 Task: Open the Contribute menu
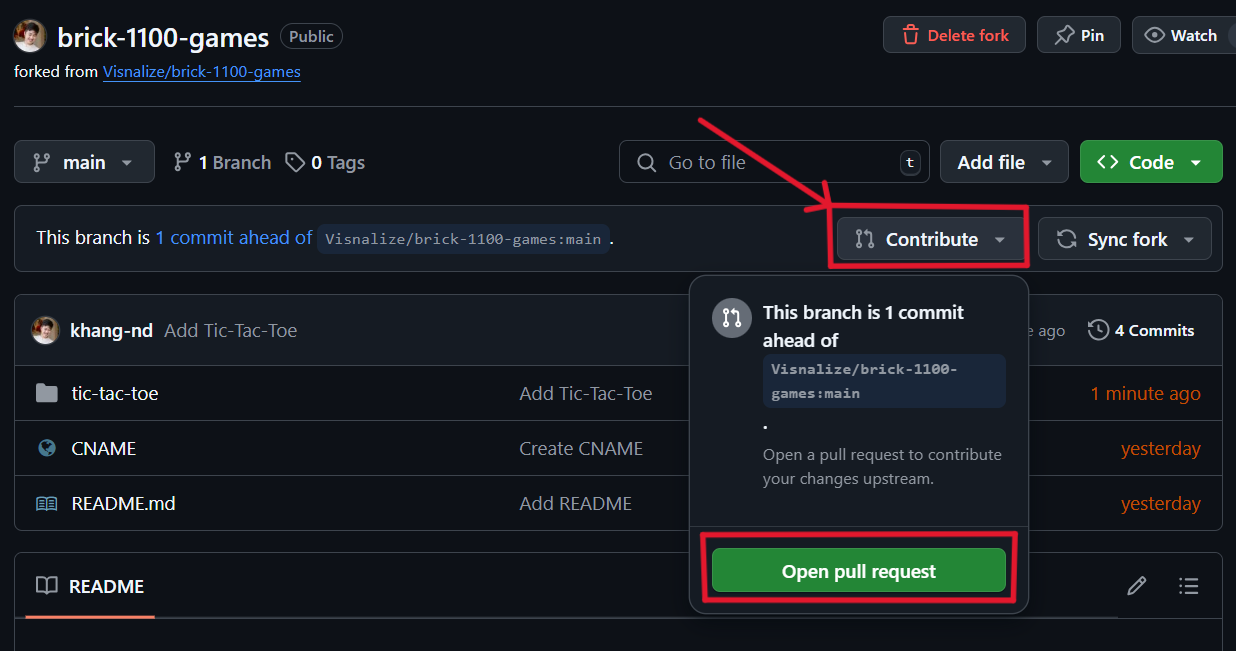click(x=928, y=238)
